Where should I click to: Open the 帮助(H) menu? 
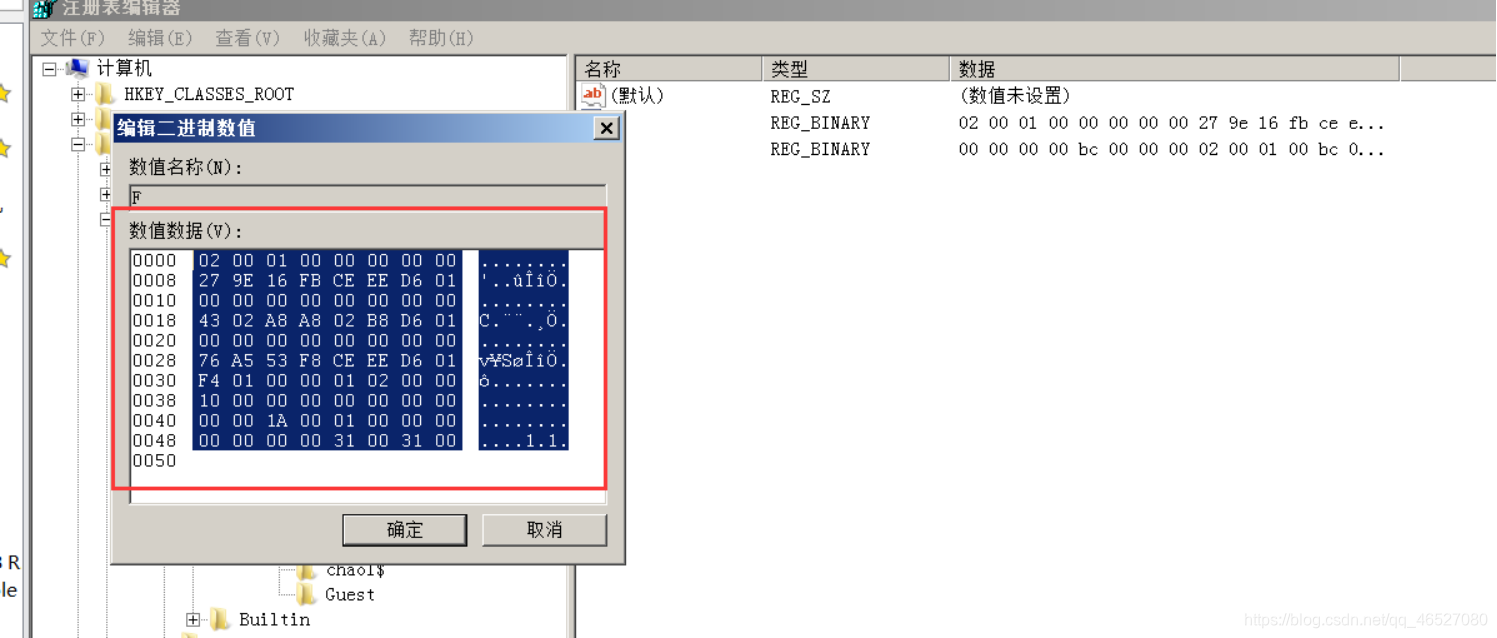pos(441,38)
